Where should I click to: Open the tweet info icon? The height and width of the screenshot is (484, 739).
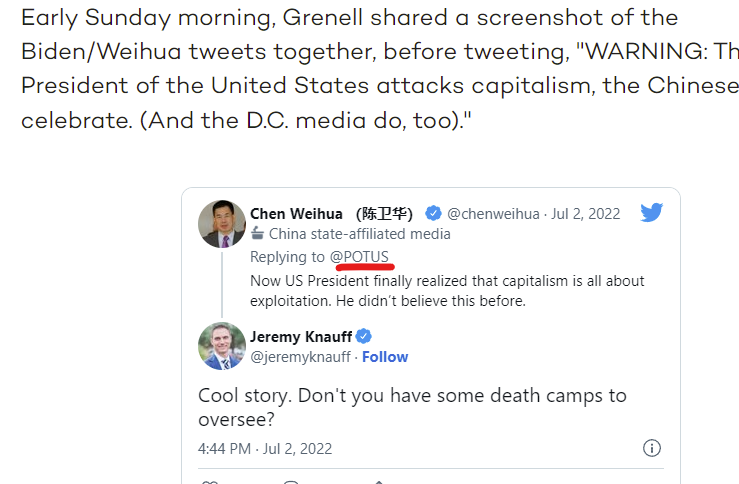651,448
